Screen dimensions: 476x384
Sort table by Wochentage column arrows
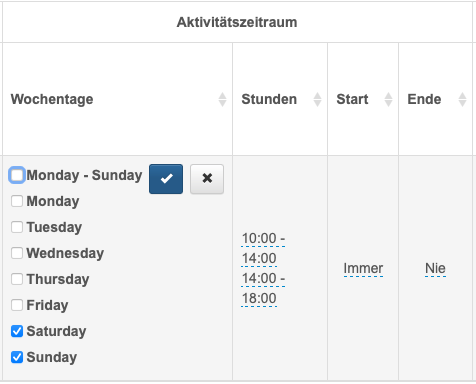click(x=222, y=99)
